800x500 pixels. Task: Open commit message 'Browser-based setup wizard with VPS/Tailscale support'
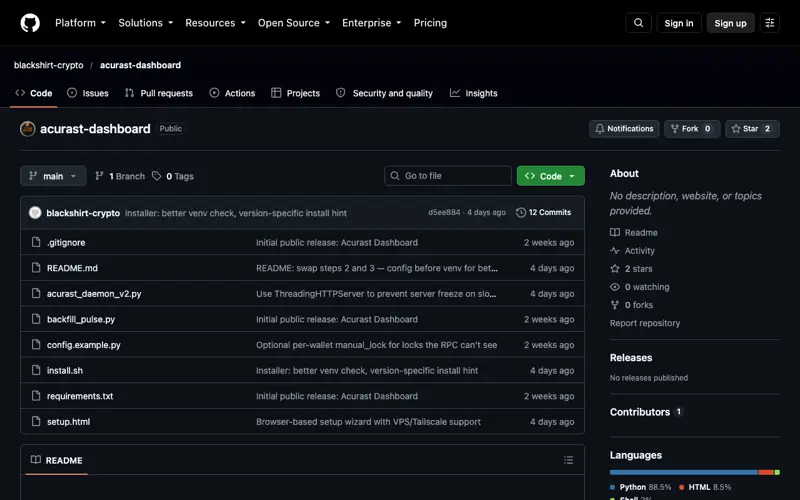368,422
